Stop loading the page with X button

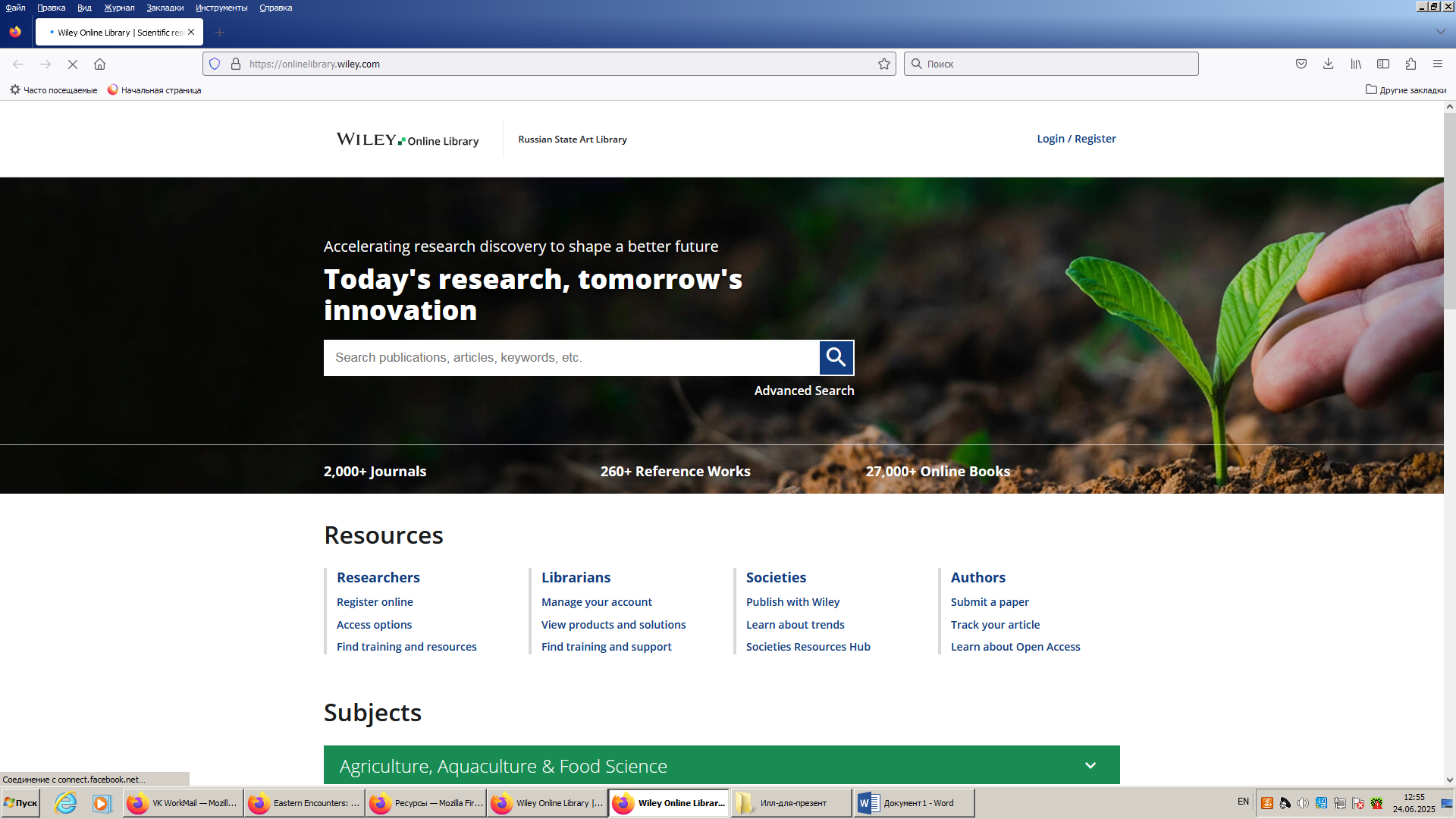(x=73, y=64)
